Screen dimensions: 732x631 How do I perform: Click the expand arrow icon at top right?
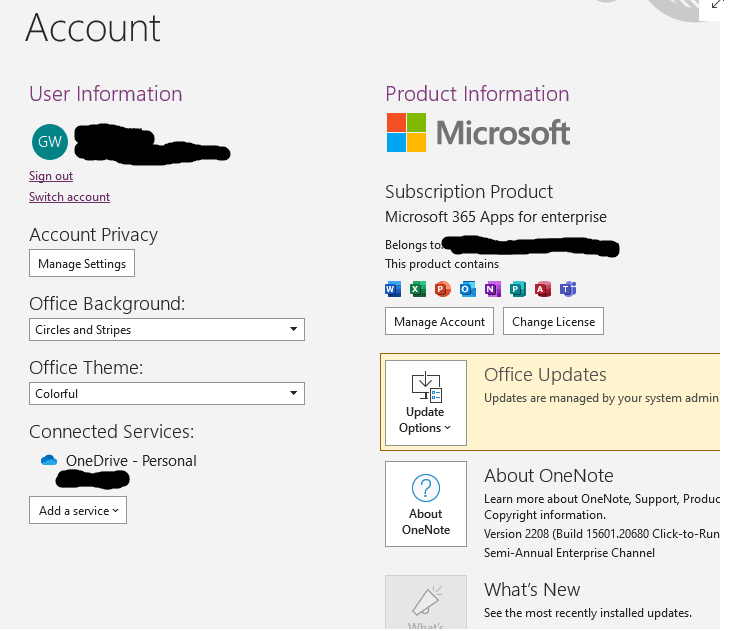pyautogui.click(x=717, y=5)
